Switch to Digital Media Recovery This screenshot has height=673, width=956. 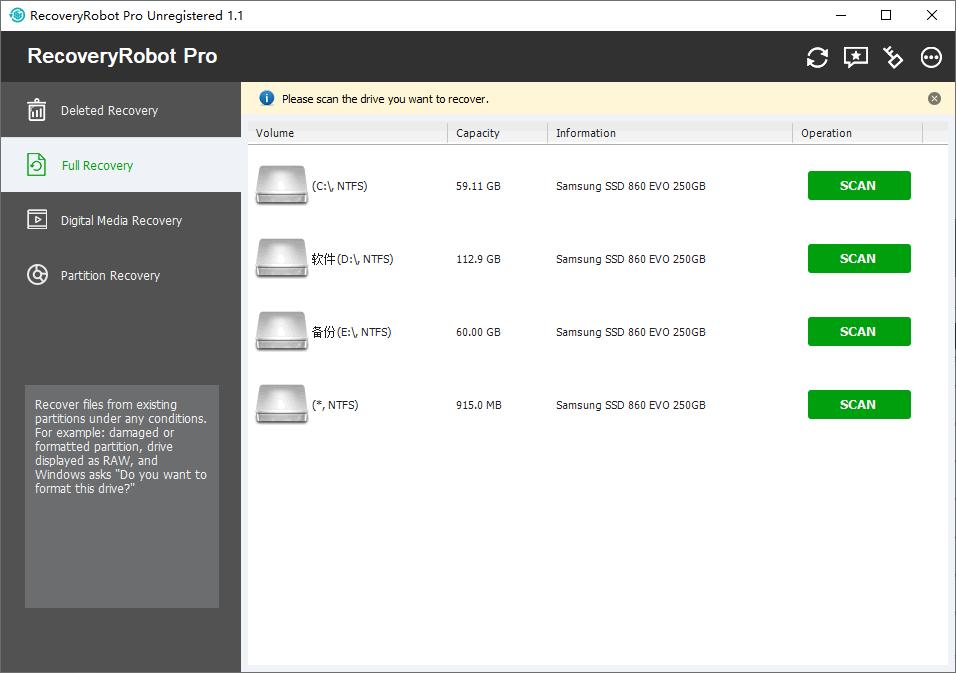click(121, 221)
